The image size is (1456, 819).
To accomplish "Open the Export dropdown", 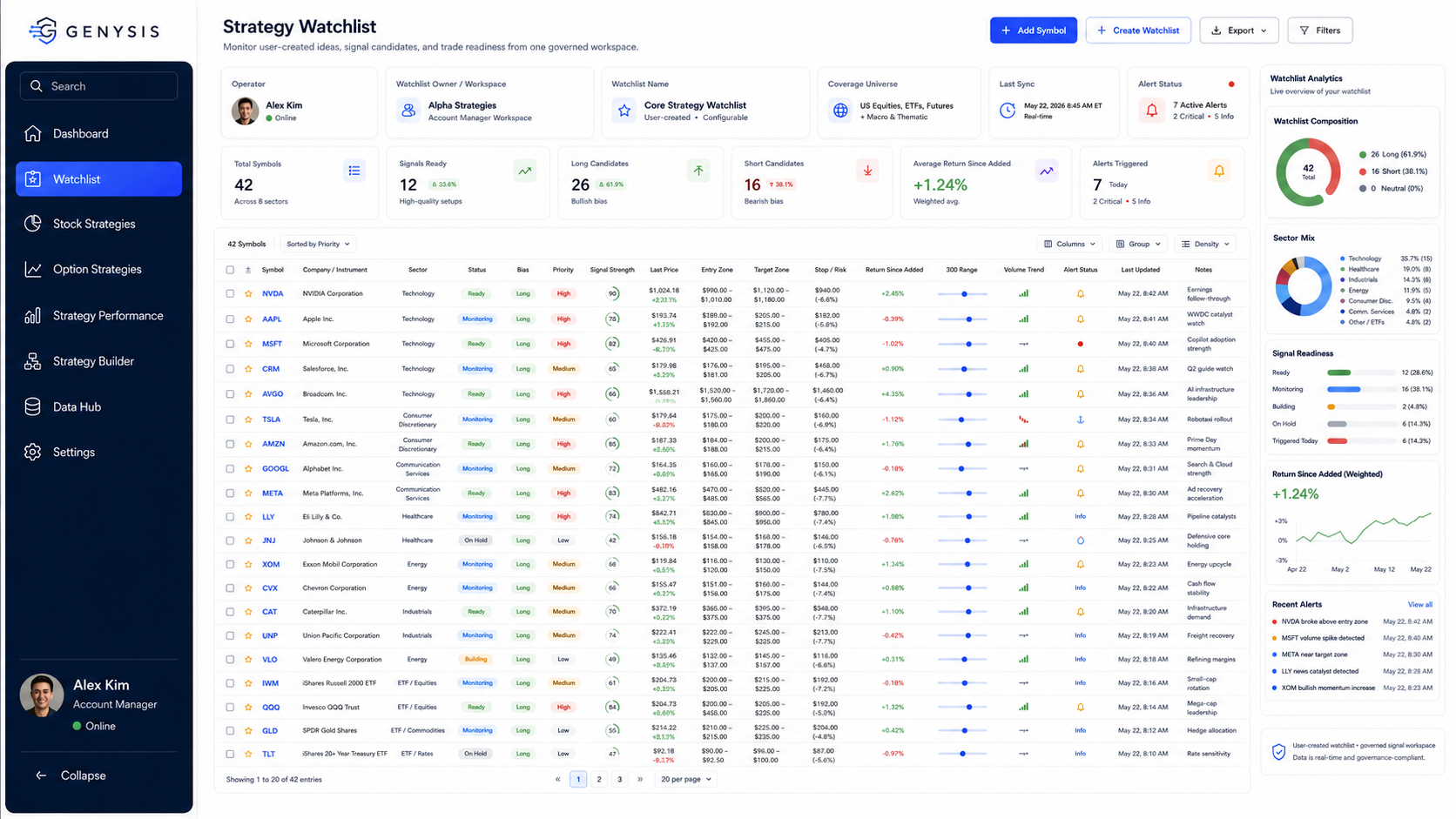I will pos(1238,30).
